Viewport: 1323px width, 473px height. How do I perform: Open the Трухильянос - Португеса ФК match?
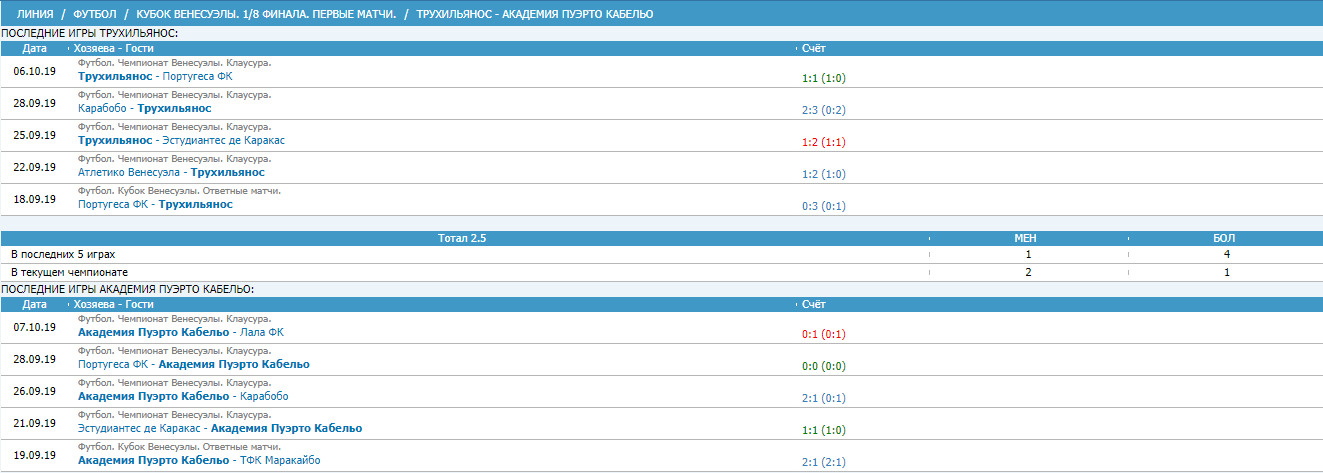coord(155,76)
